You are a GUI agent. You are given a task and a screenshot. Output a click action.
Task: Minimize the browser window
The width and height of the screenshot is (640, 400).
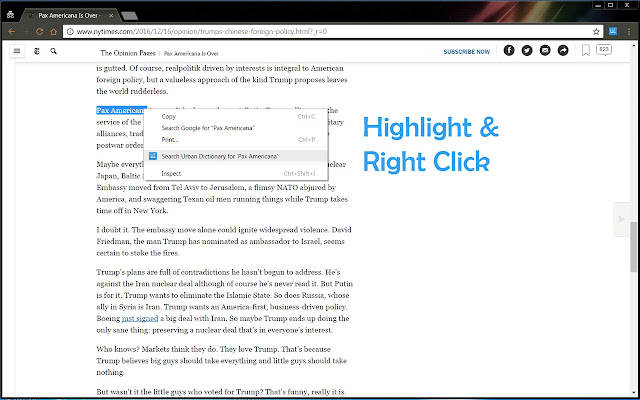598,5
